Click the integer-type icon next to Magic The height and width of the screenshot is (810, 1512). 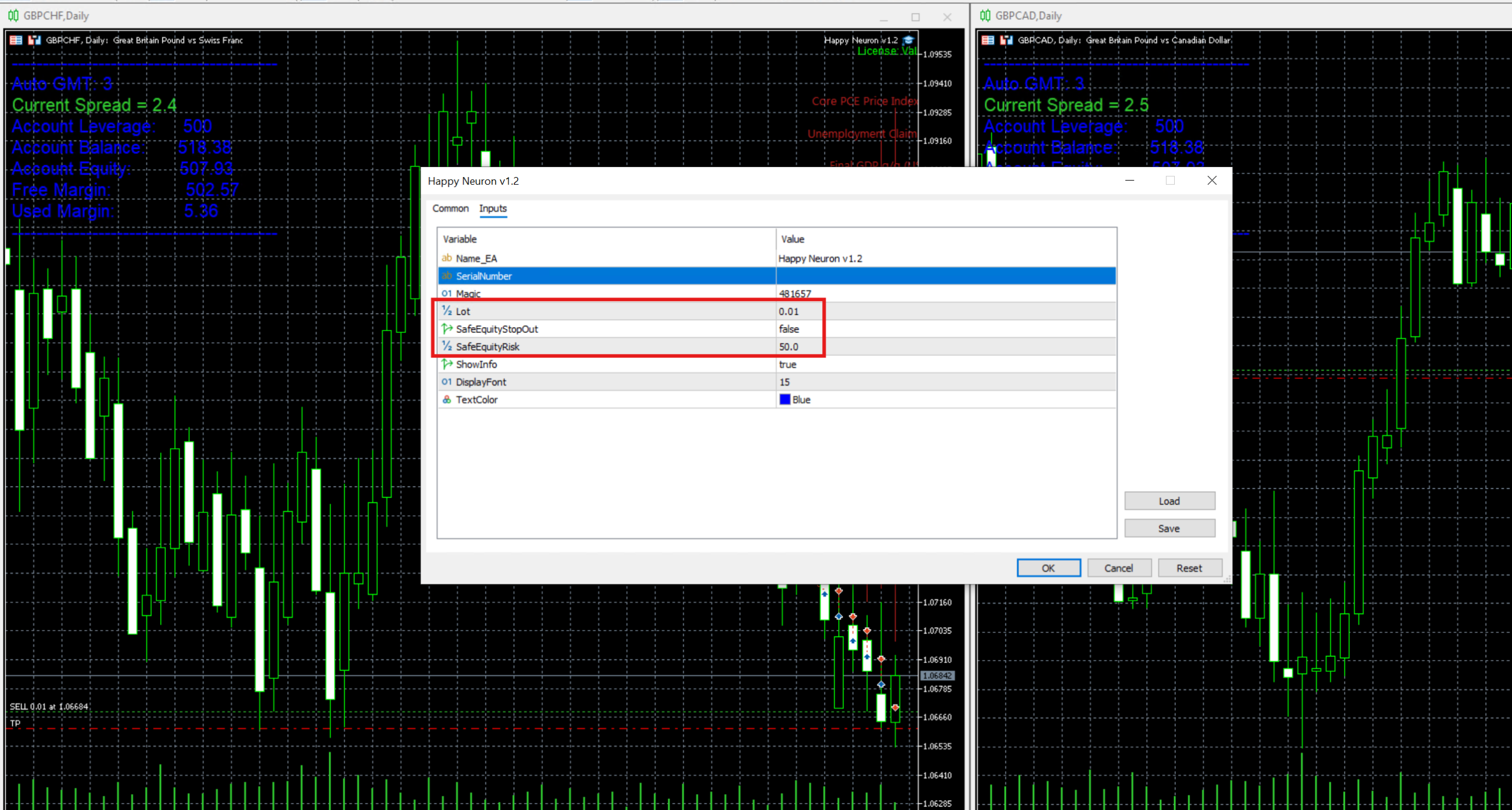447,293
